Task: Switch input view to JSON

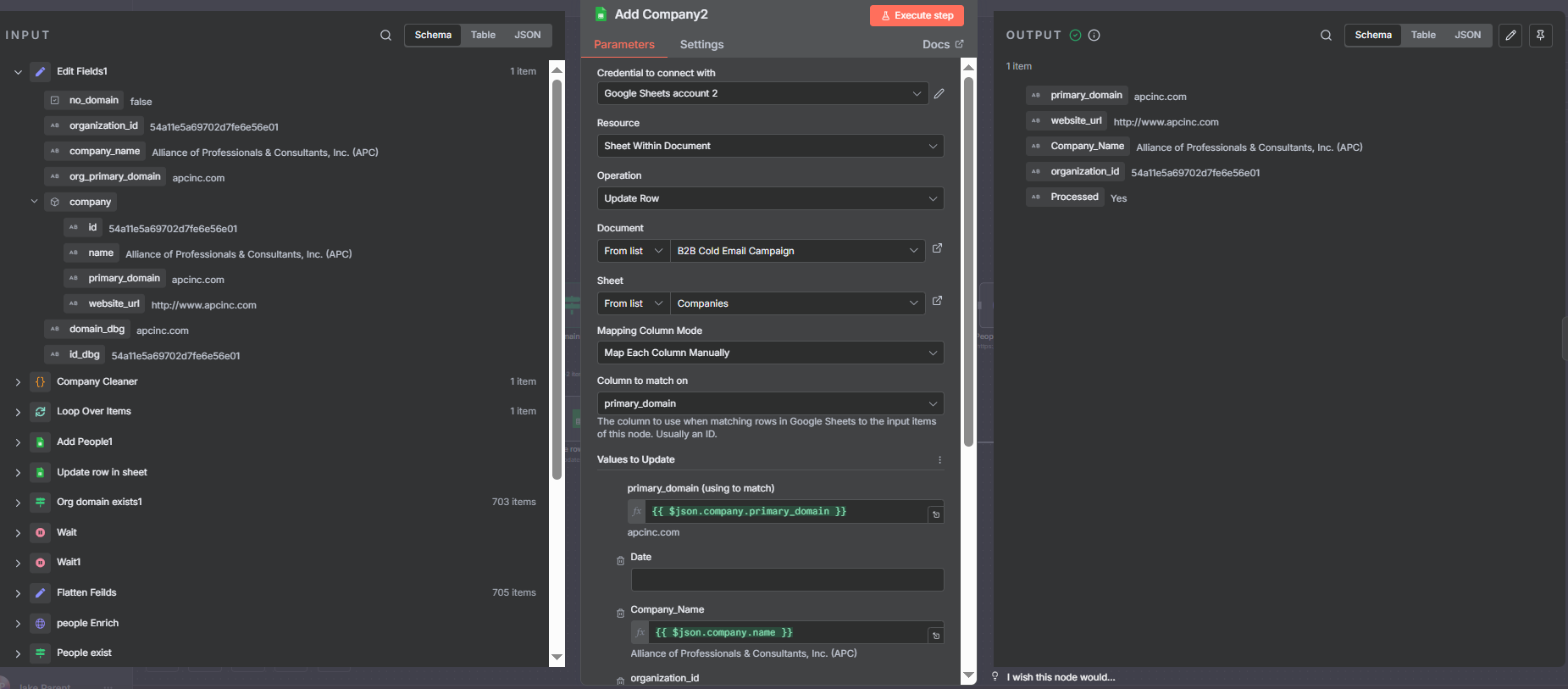Action: coord(527,36)
